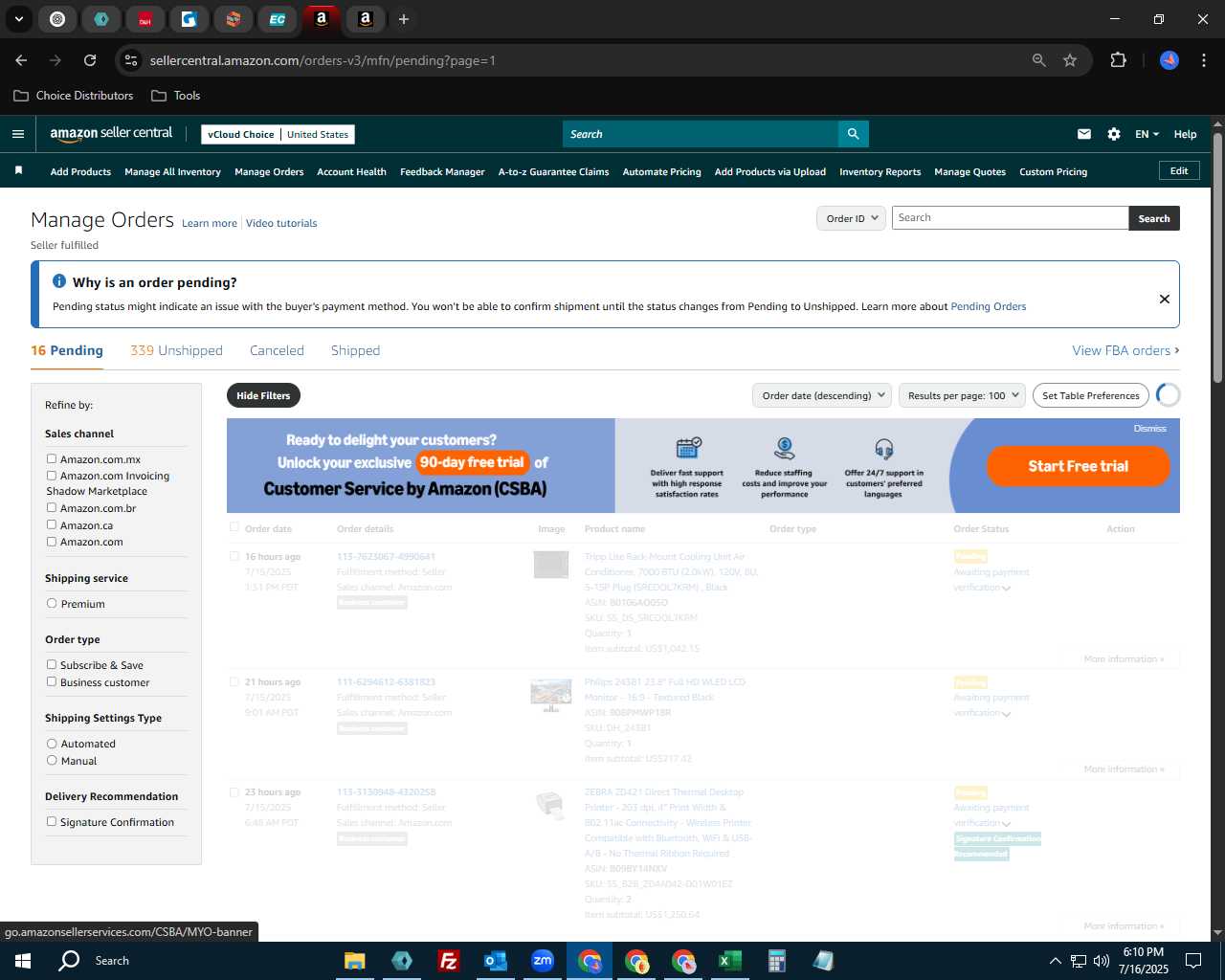This screenshot has height=980, width=1225.
Task: Open a new browser tab
Action: 404,19
